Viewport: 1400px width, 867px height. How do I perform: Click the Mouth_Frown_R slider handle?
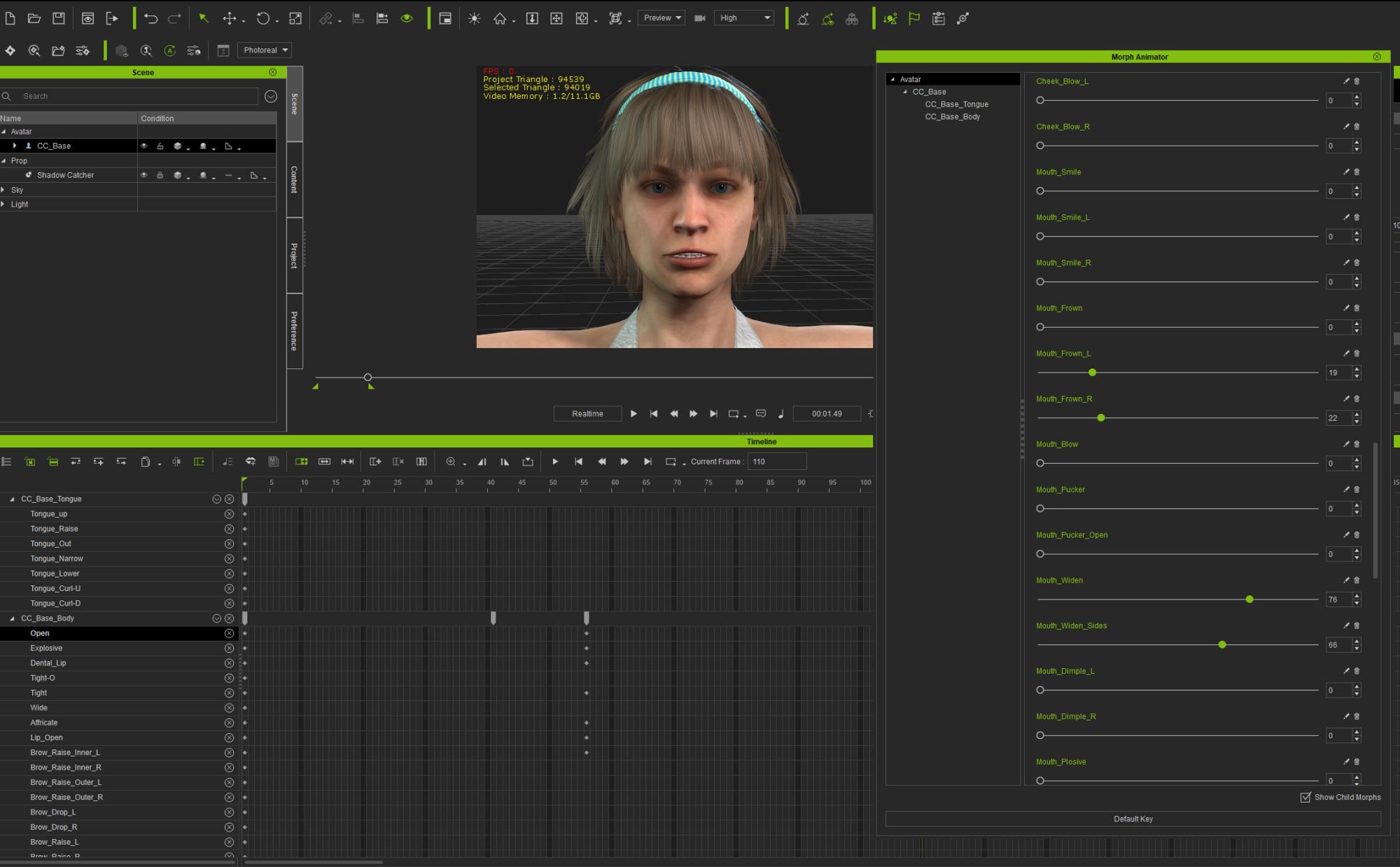coord(1101,418)
